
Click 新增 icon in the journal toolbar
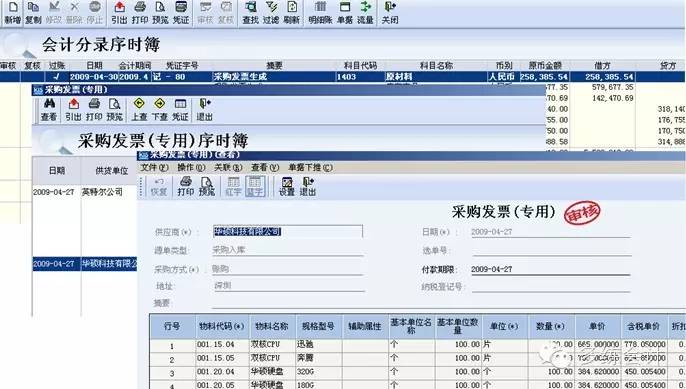coord(12,12)
